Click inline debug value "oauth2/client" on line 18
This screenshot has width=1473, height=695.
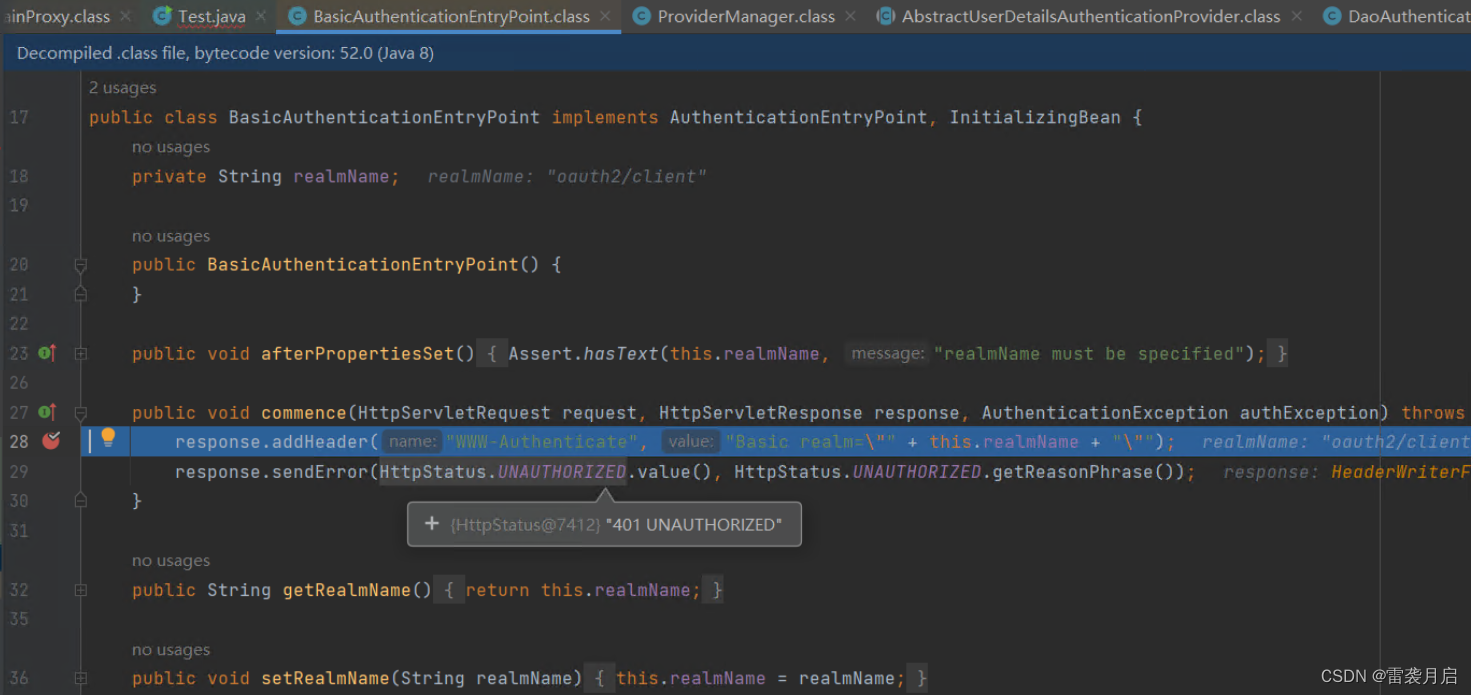coord(627,177)
